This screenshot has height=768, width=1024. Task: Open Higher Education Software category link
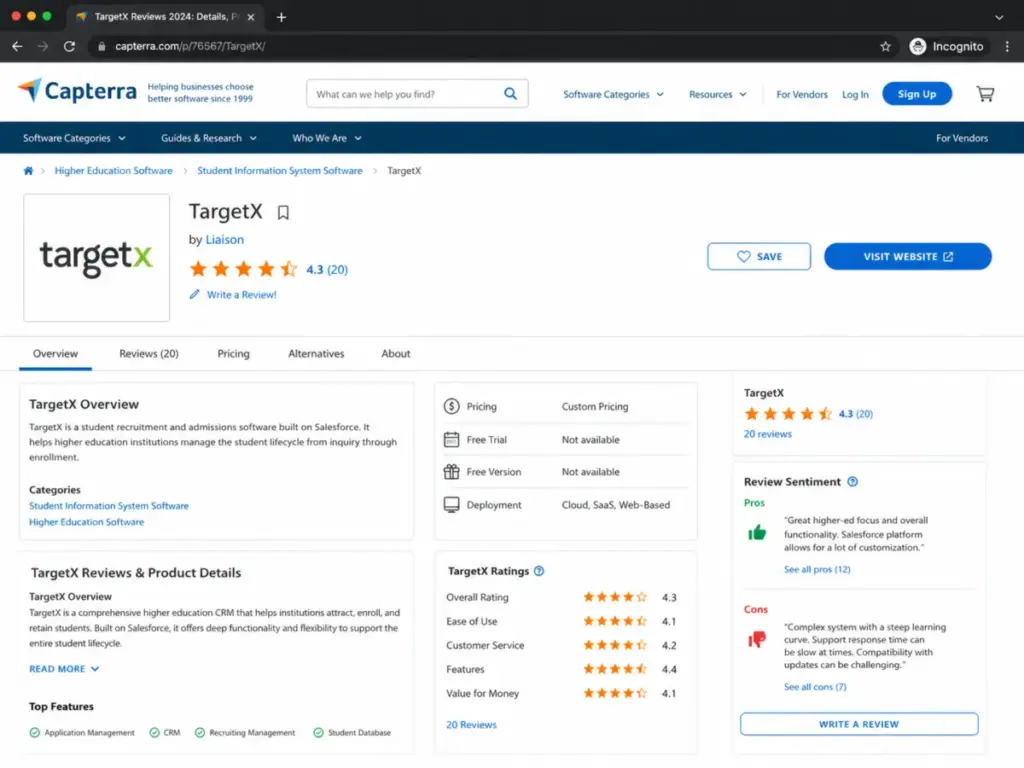86,522
